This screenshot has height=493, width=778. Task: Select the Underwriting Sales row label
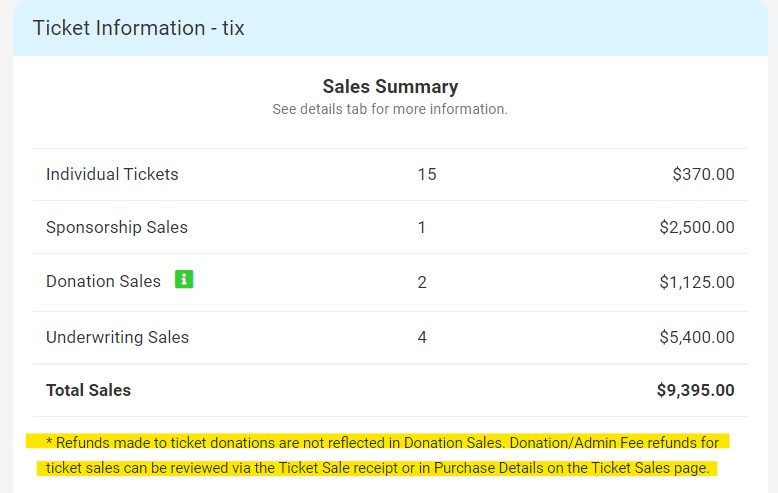click(117, 337)
